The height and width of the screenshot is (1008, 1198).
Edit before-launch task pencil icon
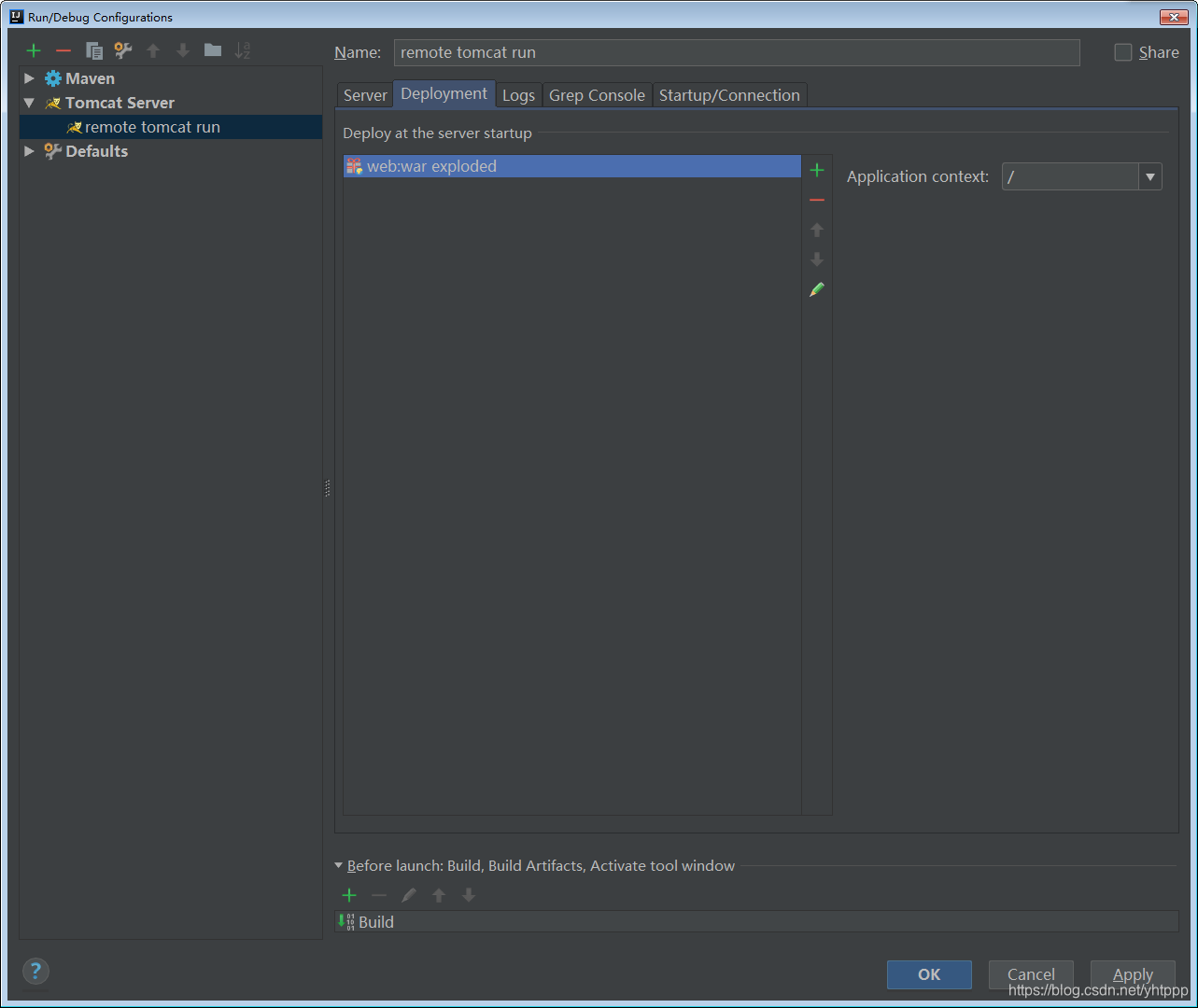[409, 895]
